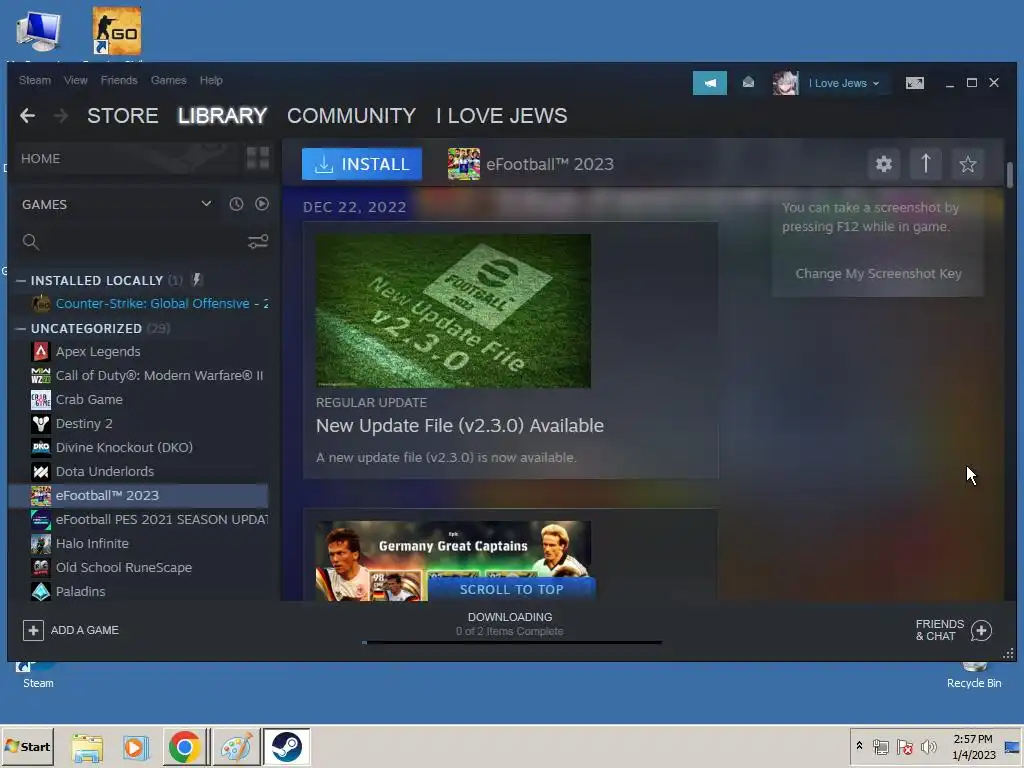
Task: Show hidden system tray icons arrow
Action: click(859, 746)
